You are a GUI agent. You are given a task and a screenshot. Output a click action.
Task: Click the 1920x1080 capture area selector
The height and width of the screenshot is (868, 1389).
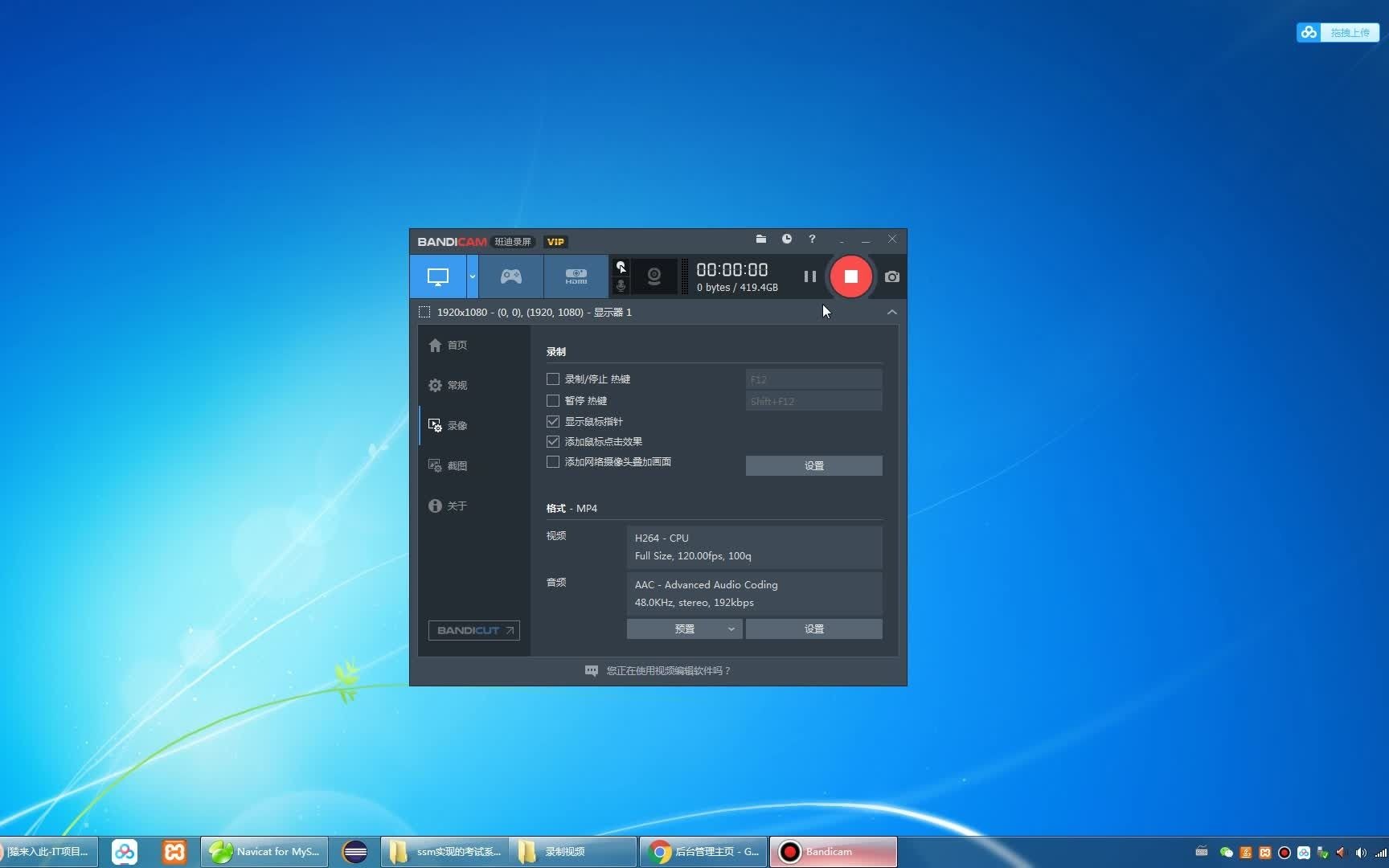[x=526, y=312]
